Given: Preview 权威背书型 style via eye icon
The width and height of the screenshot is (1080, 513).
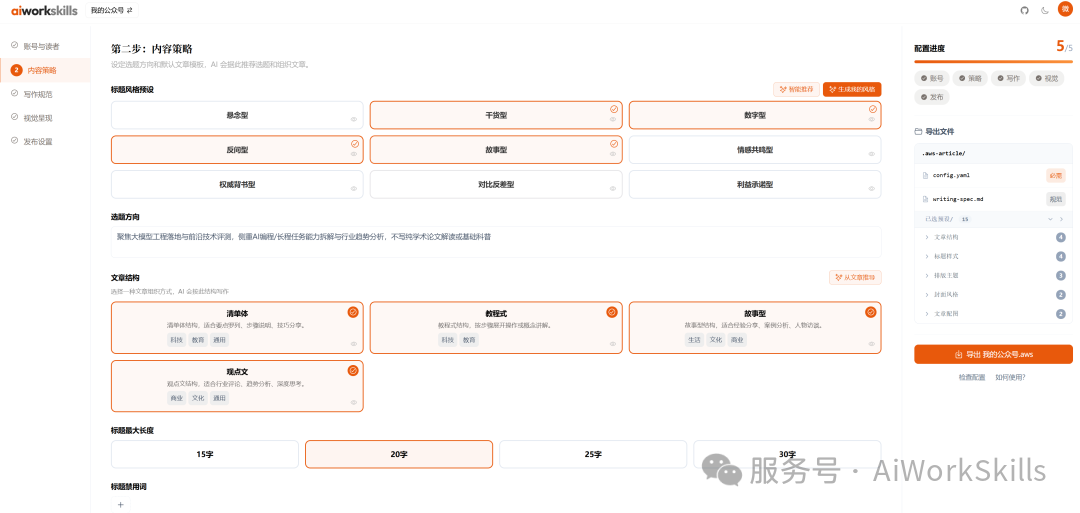Looking at the screenshot, I should [354, 189].
